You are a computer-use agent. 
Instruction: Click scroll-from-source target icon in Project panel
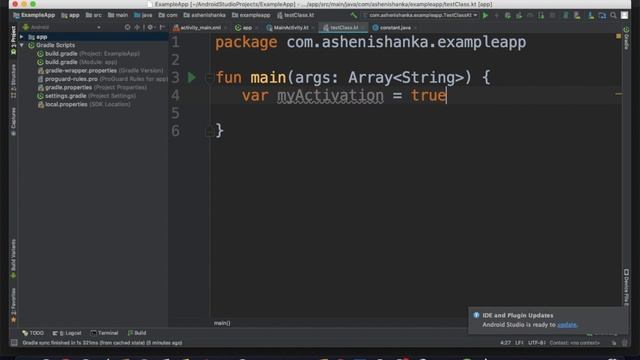(127, 27)
